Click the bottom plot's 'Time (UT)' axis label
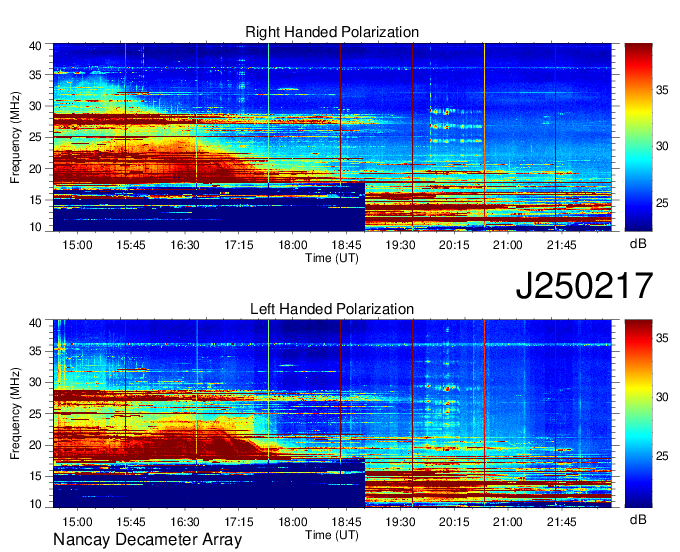Viewport: 680px width, 552px height. click(332, 535)
